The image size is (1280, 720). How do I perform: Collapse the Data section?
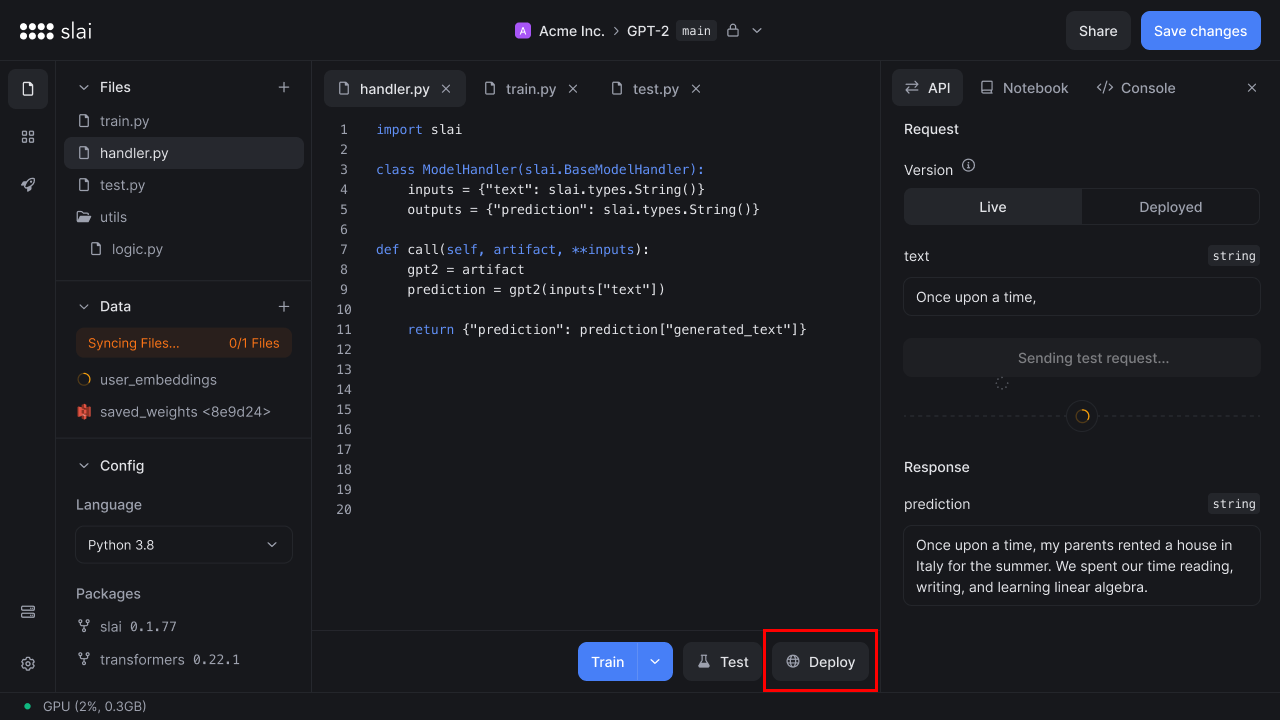tap(84, 306)
